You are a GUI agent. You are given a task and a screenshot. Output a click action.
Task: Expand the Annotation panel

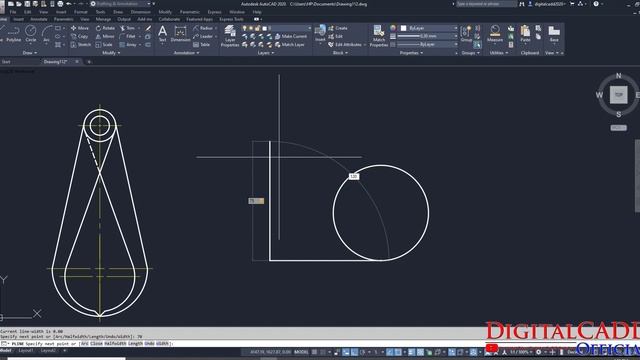coord(186,53)
